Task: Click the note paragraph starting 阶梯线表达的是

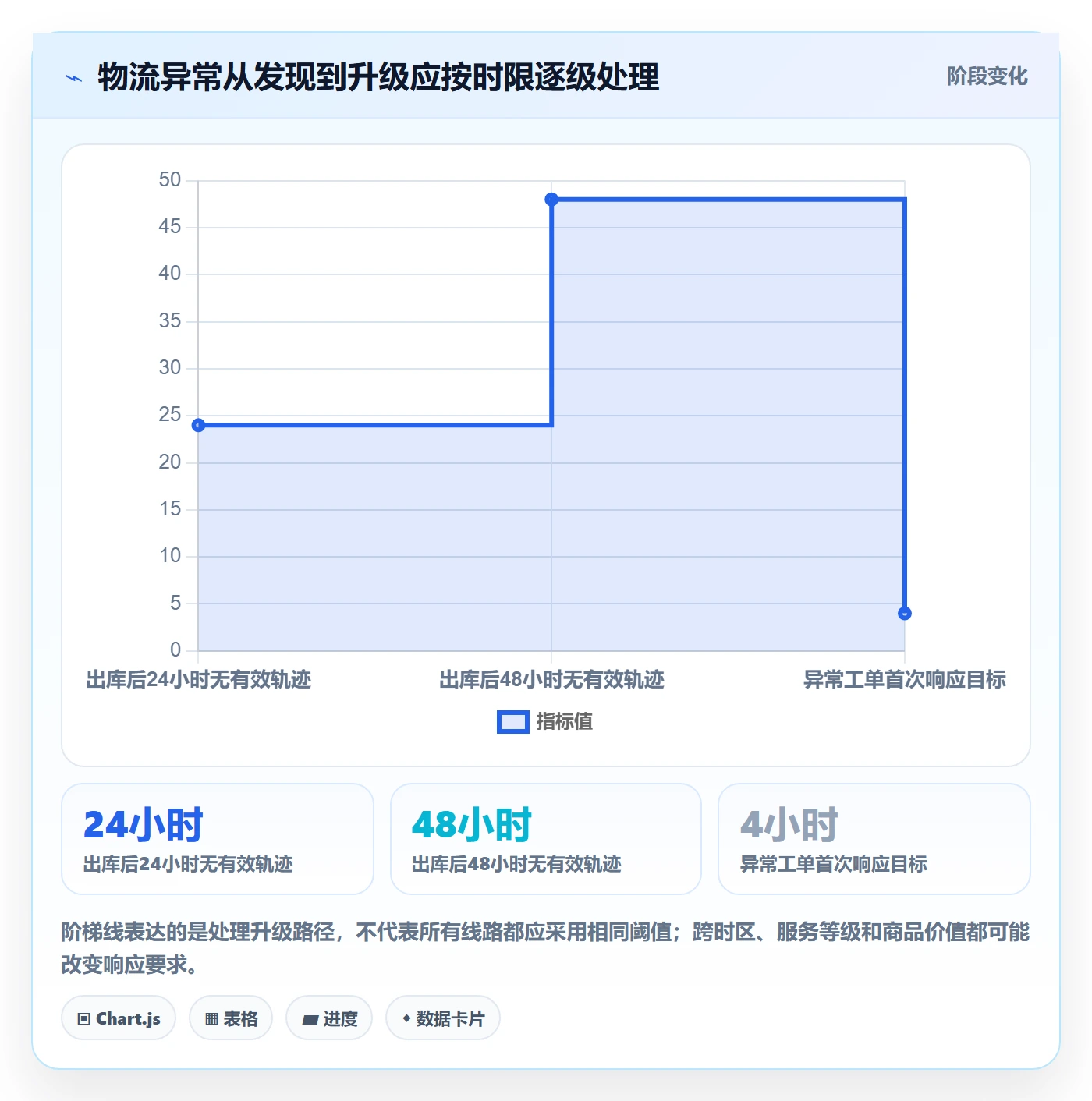Action: [x=545, y=948]
